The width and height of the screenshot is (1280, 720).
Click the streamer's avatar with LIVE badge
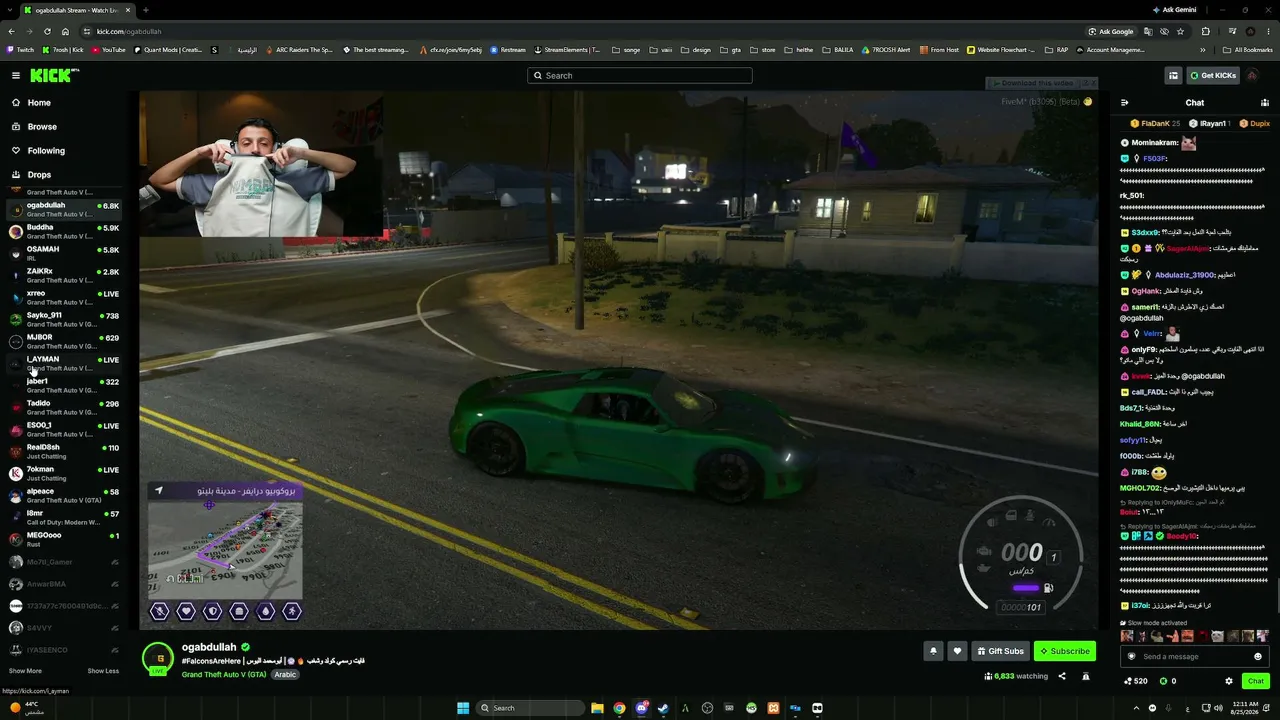pos(157,658)
